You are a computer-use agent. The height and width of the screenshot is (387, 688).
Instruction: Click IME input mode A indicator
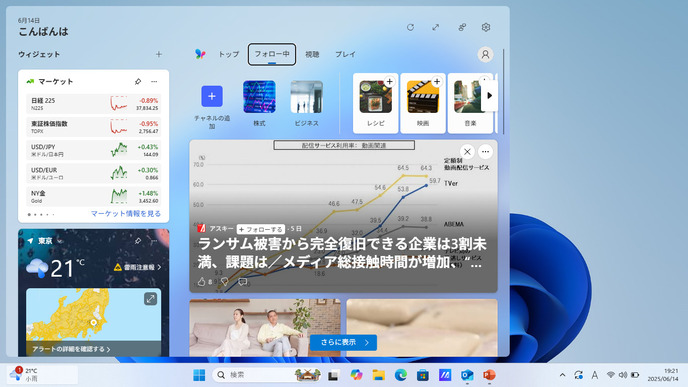coord(595,375)
